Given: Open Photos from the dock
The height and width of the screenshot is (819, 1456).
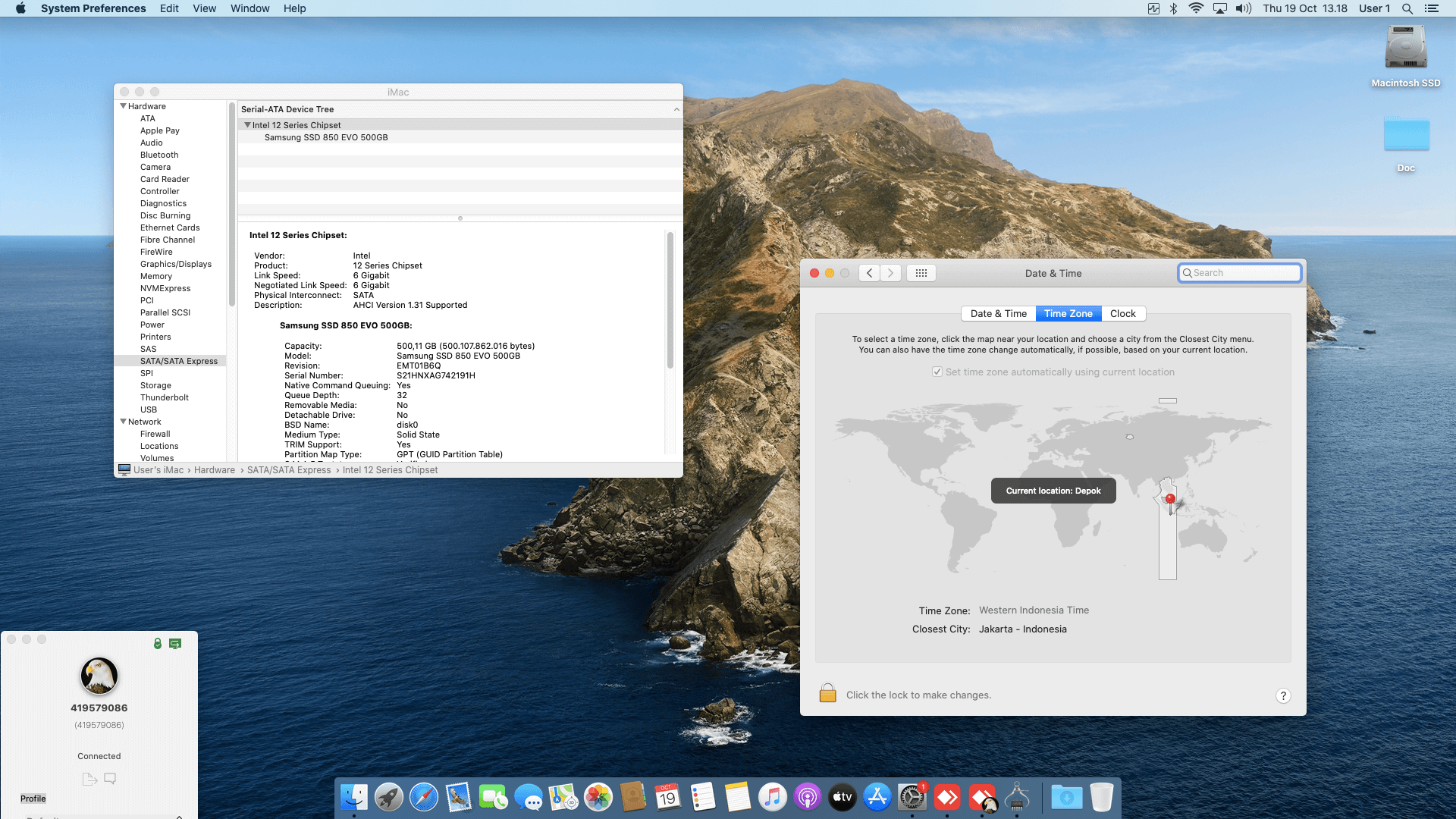Looking at the screenshot, I should 598,797.
